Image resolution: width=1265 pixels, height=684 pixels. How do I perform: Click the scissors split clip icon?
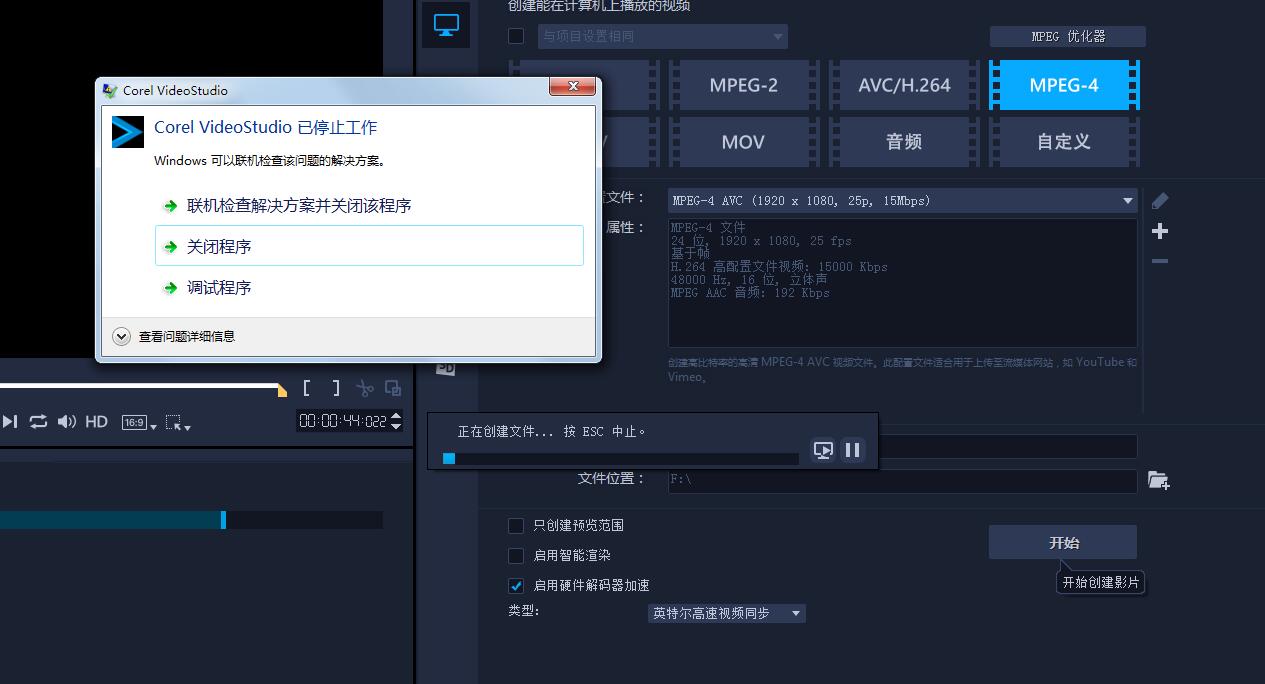coord(365,388)
